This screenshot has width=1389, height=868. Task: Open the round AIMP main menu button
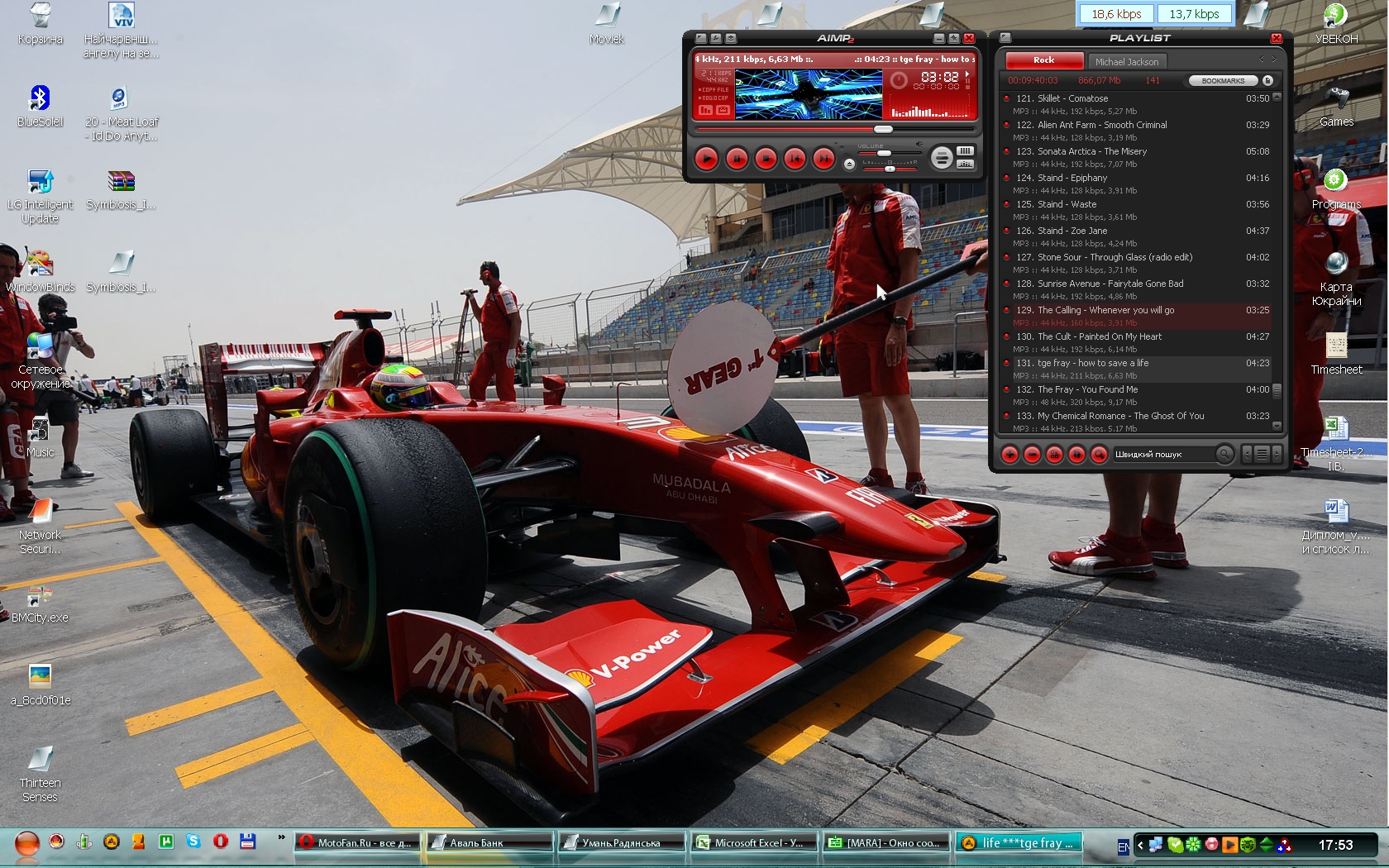point(942,157)
